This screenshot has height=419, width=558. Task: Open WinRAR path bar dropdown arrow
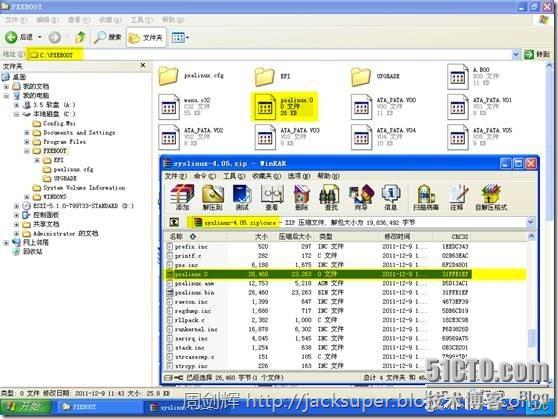click(530, 222)
